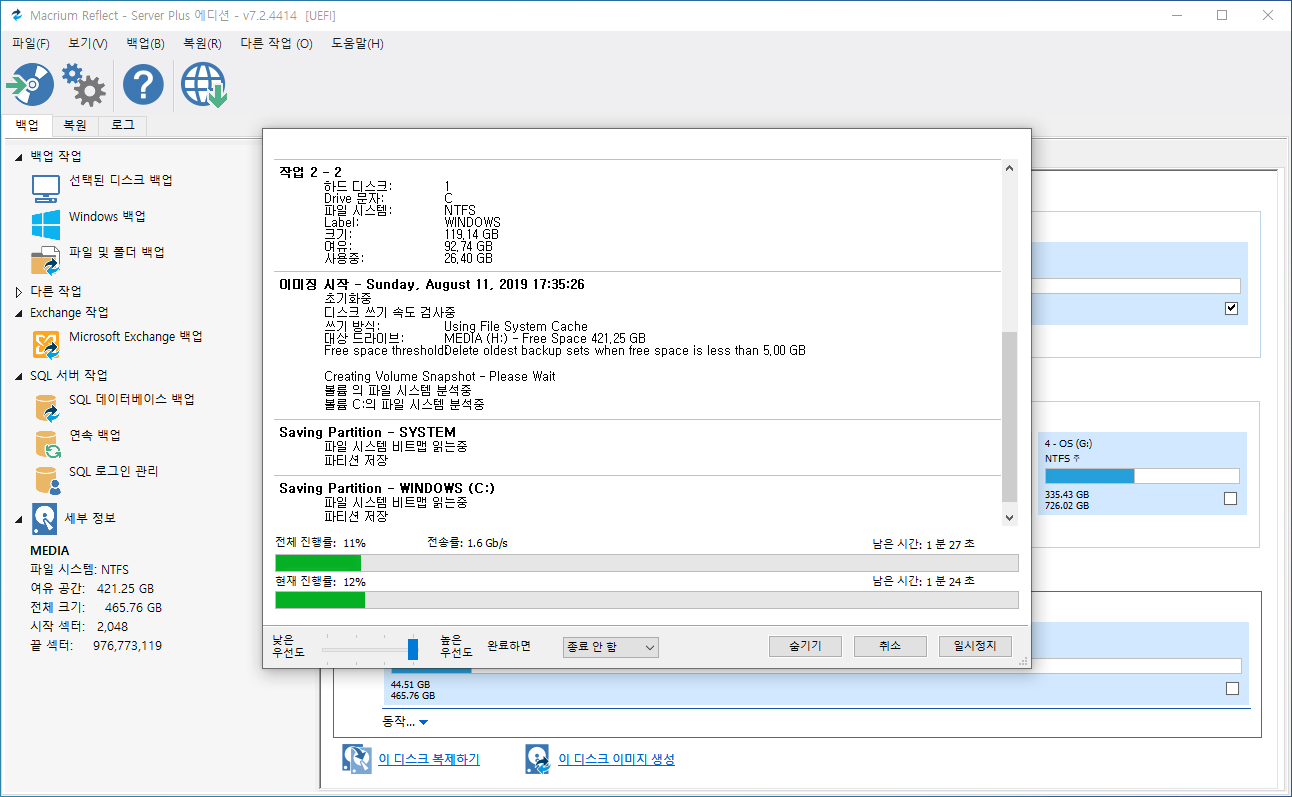Screen dimensions: 1292x797
Task: Open the settings gears toolbar icon
Action: (84, 85)
